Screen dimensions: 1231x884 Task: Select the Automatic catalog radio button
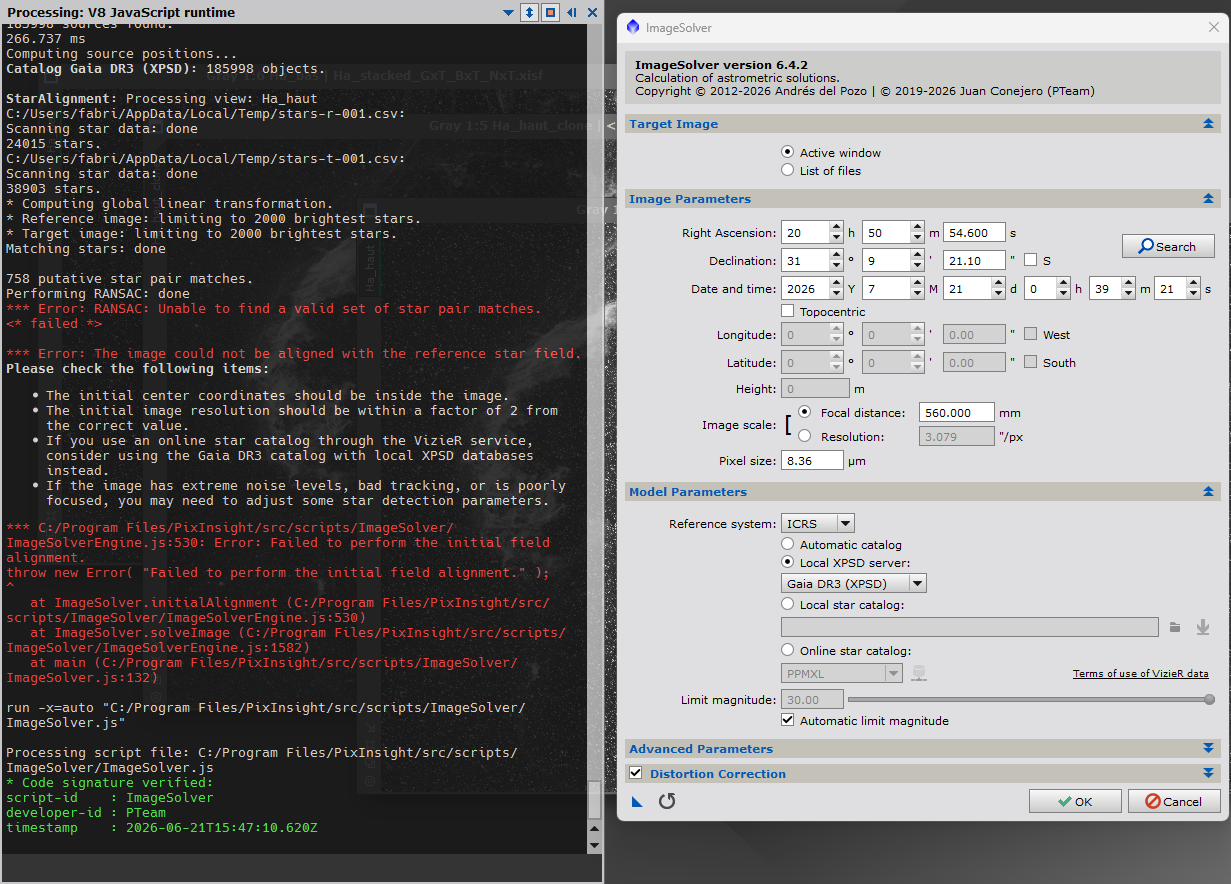pyautogui.click(x=788, y=545)
